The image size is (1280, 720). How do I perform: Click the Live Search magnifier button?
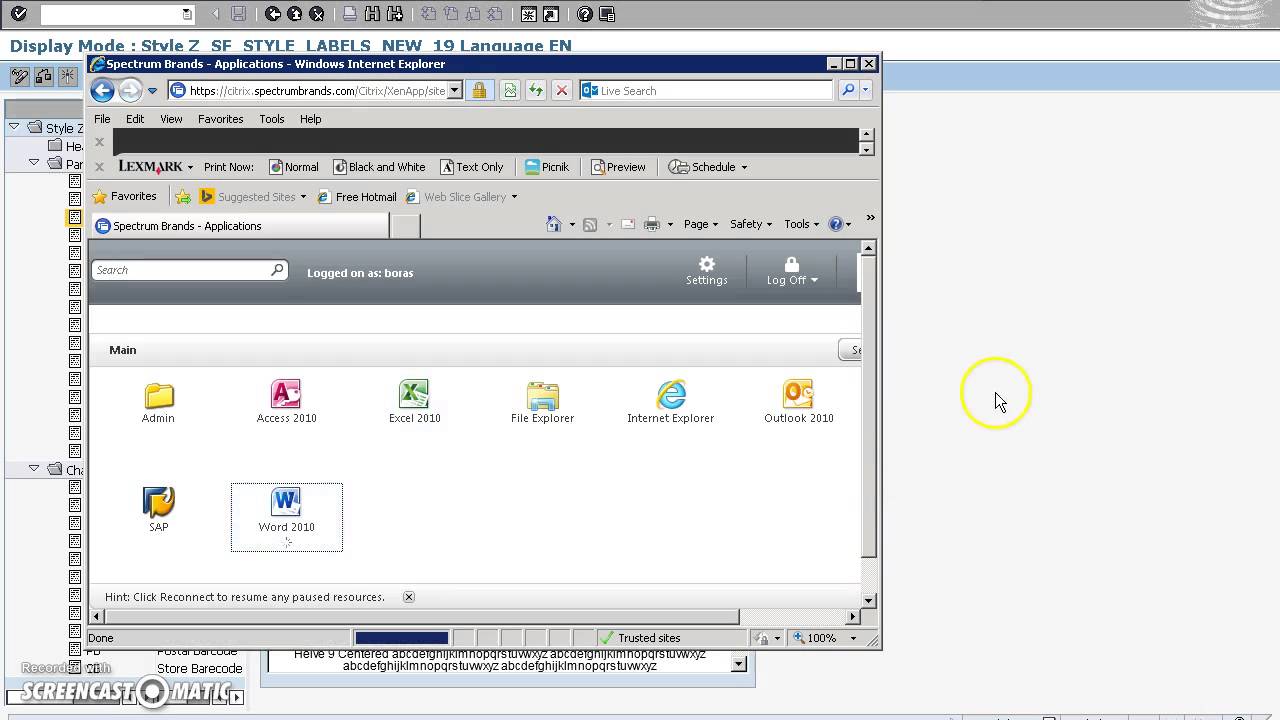[x=848, y=90]
